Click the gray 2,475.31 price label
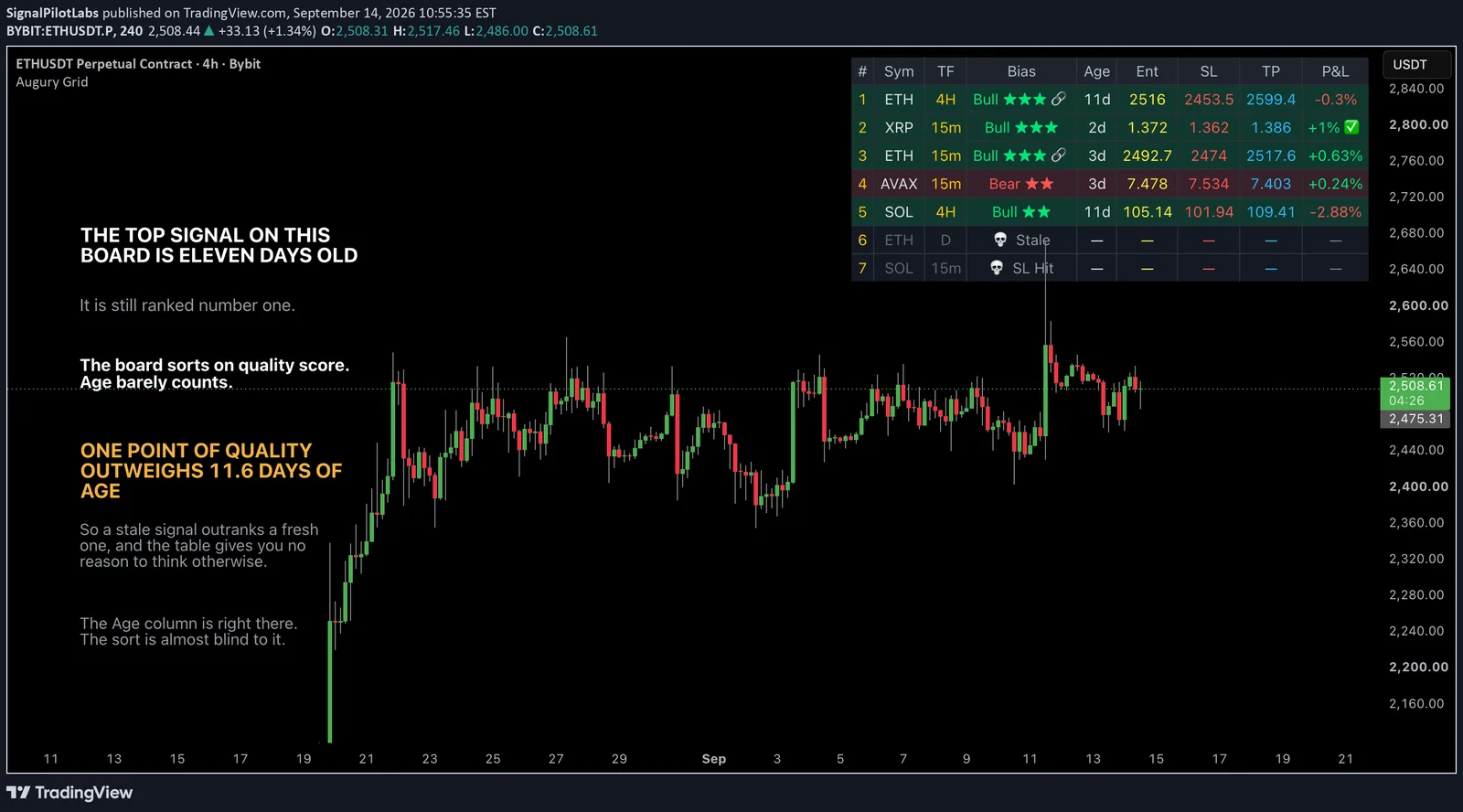The image size is (1463, 812). click(x=1415, y=419)
